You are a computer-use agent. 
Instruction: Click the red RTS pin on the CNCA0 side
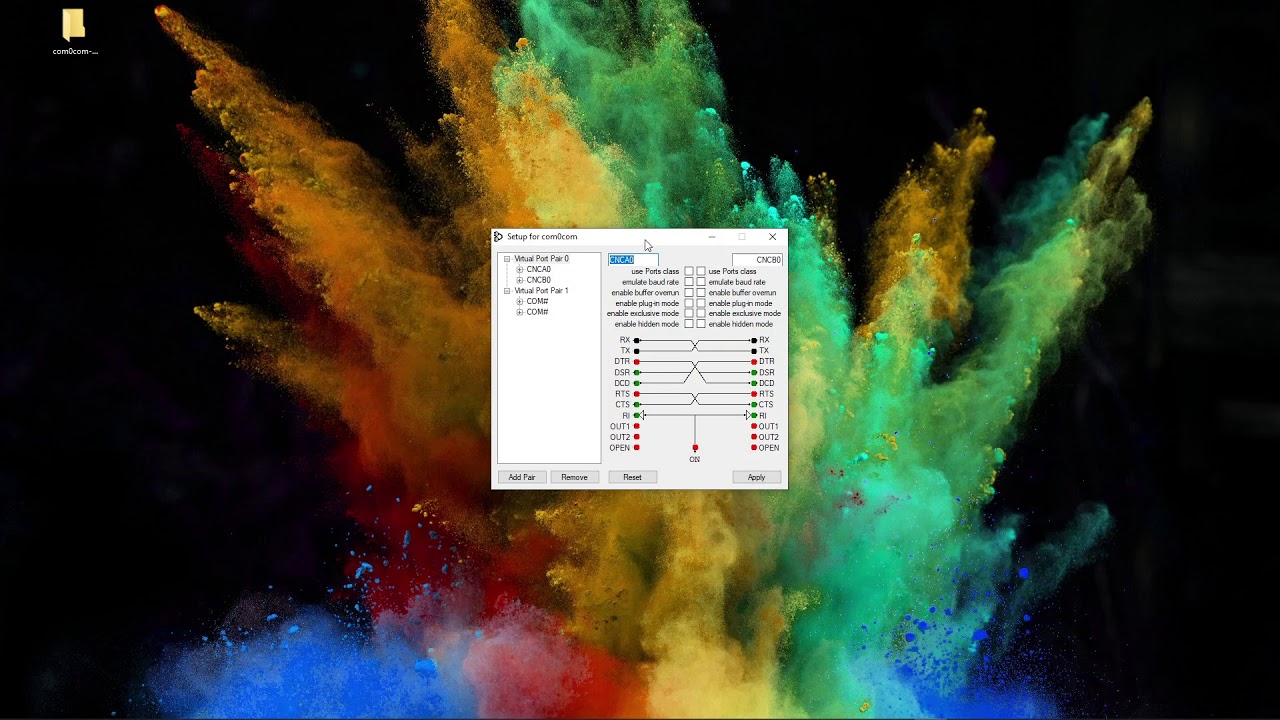[636, 394]
